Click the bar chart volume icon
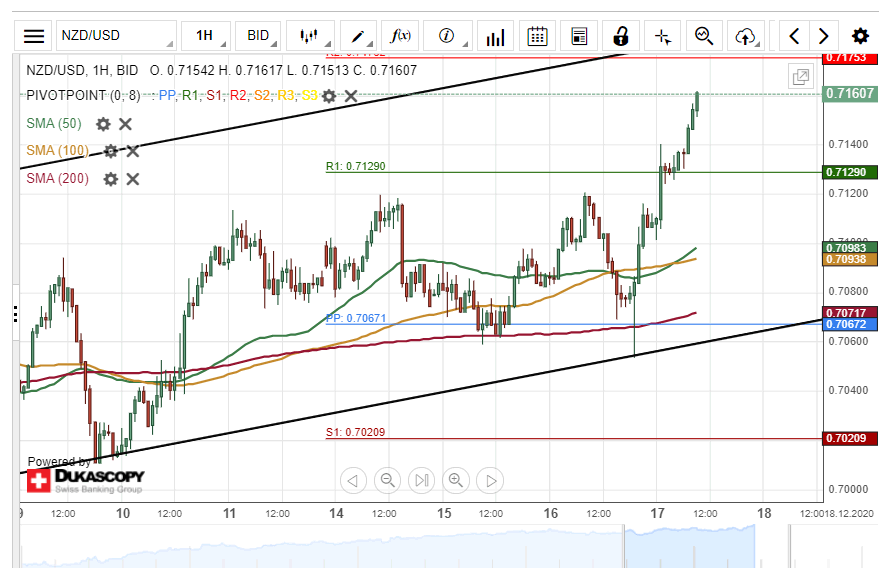Viewport: 885px width, 575px height. [x=494, y=37]
